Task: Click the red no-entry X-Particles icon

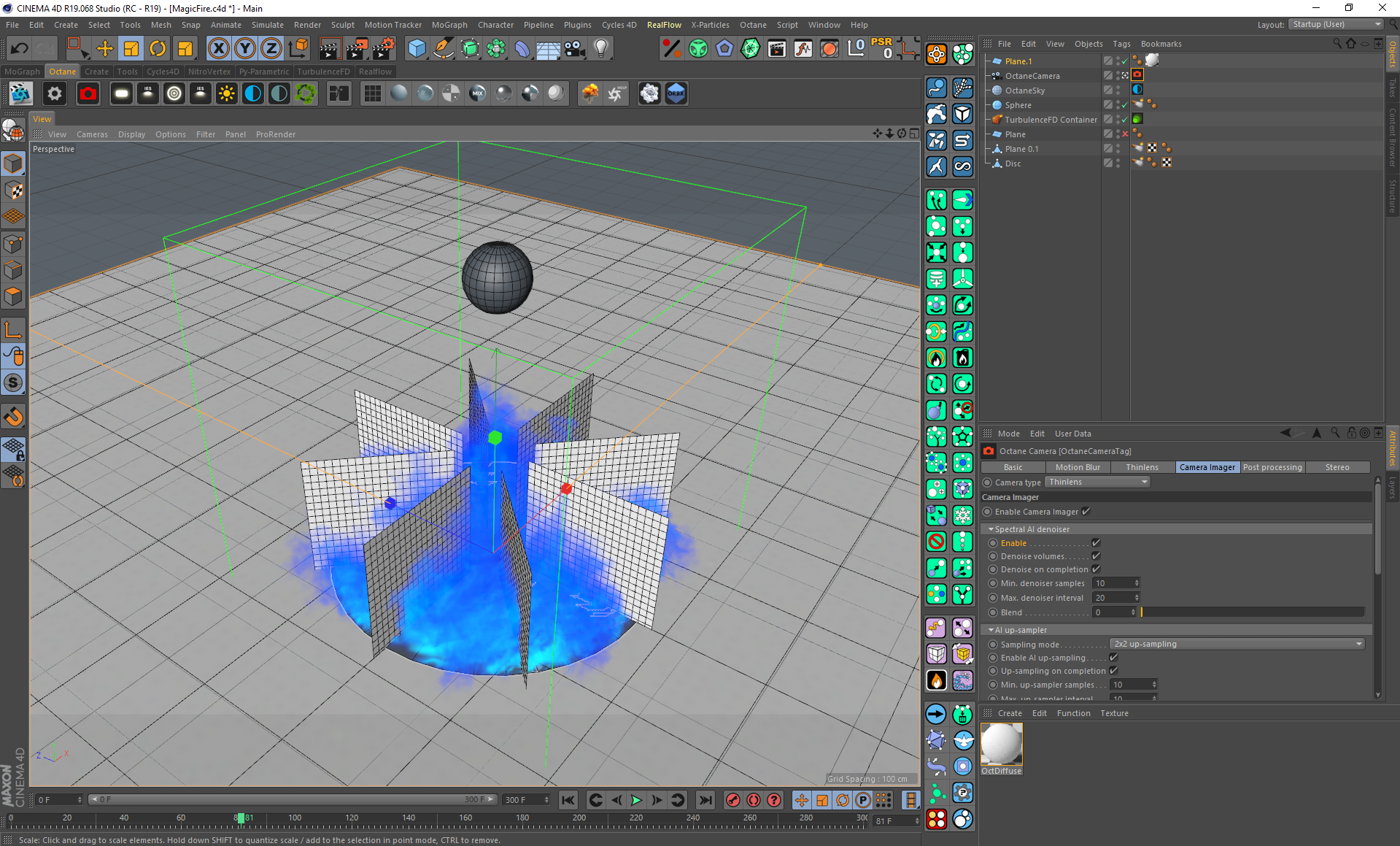Action: pyautogui.click(x=937, y=542)
